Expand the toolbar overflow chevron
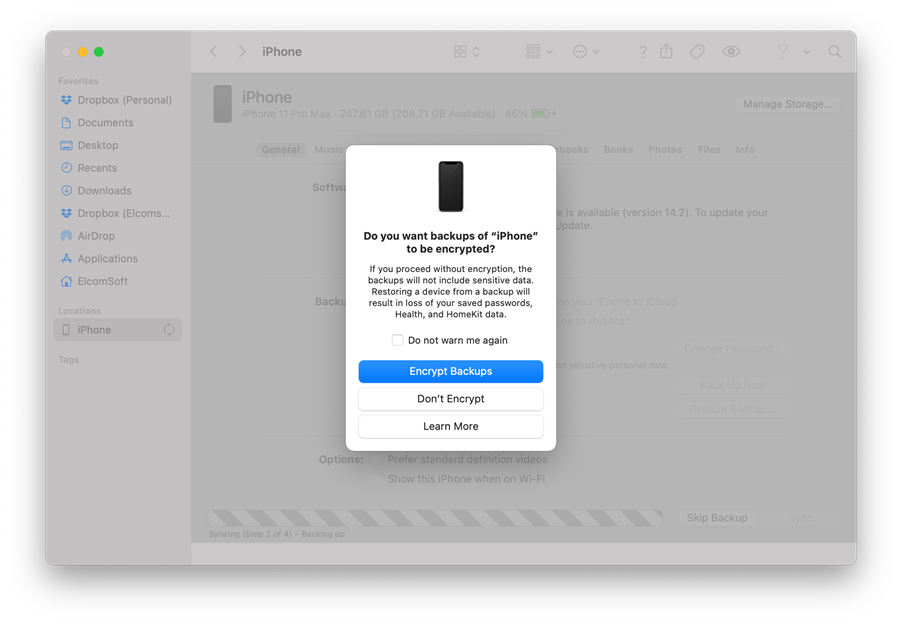 pos(807,52)
